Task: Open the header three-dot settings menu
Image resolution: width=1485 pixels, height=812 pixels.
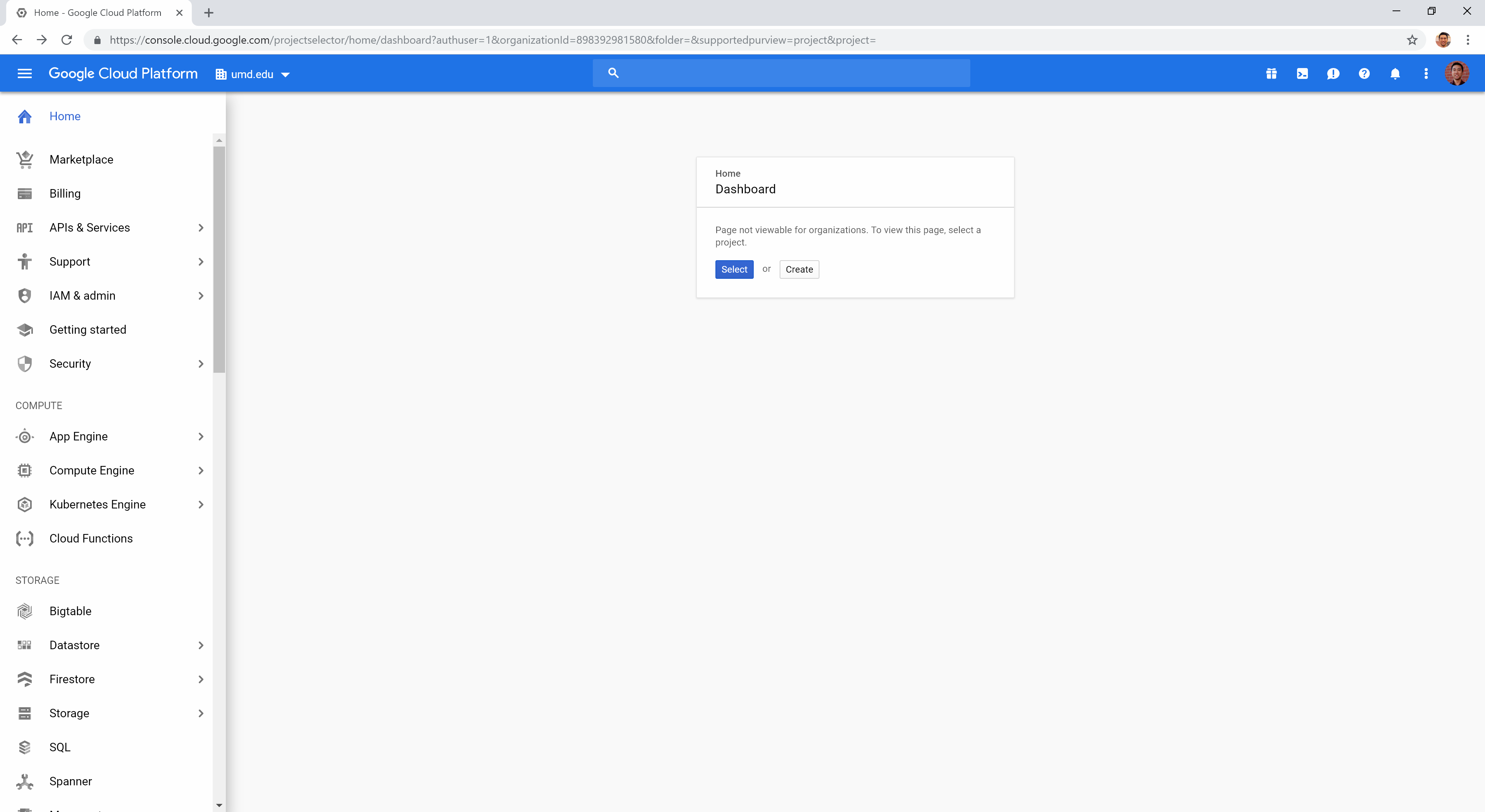Action: click(x=1426, y=74)
